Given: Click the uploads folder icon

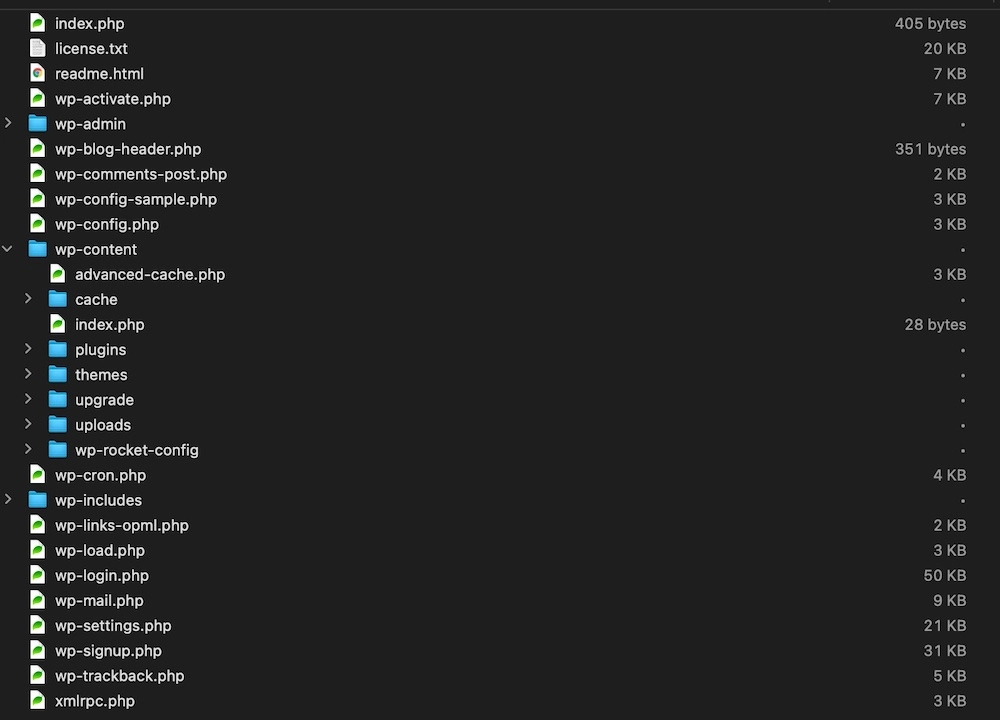Looking at the screenshot, I should click(57, 425).
